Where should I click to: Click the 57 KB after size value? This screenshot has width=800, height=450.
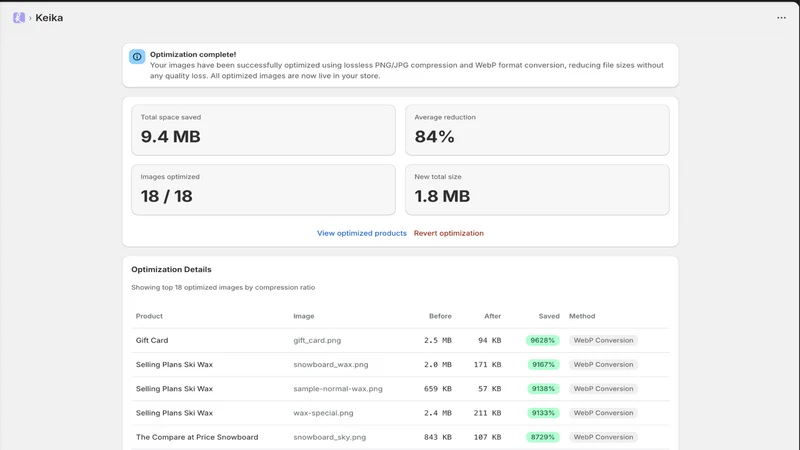pyautogui.click(x=489, y=389)
